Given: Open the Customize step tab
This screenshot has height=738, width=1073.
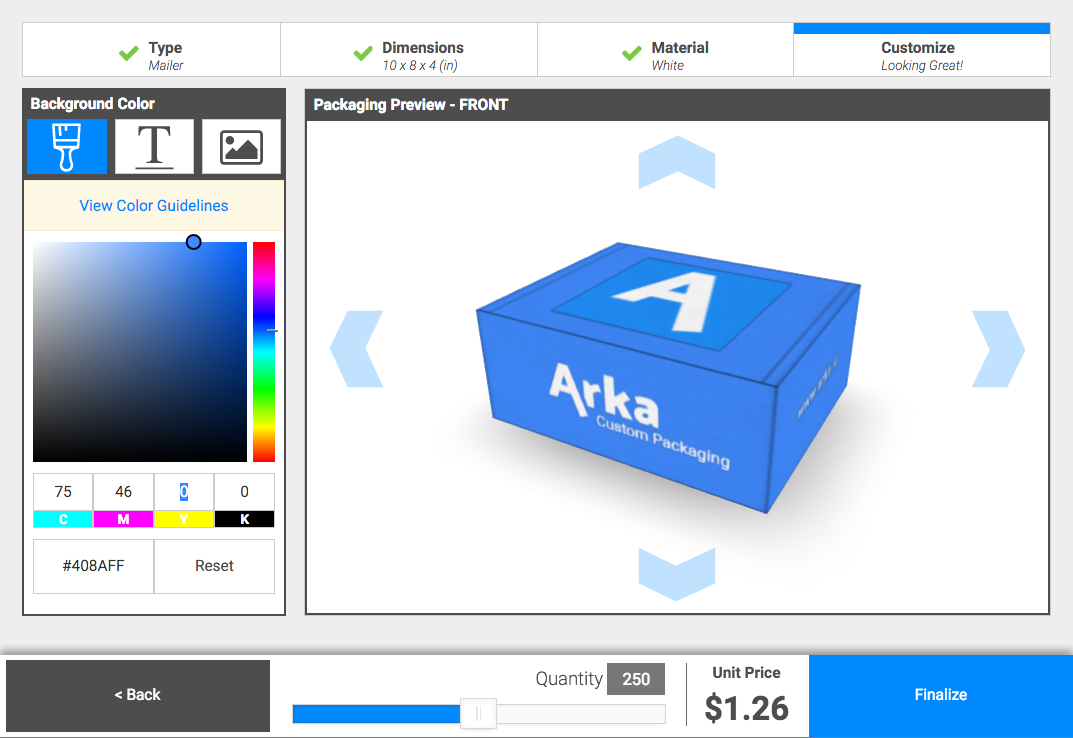Looking at the screenshot, I should (x=922, y=50).
